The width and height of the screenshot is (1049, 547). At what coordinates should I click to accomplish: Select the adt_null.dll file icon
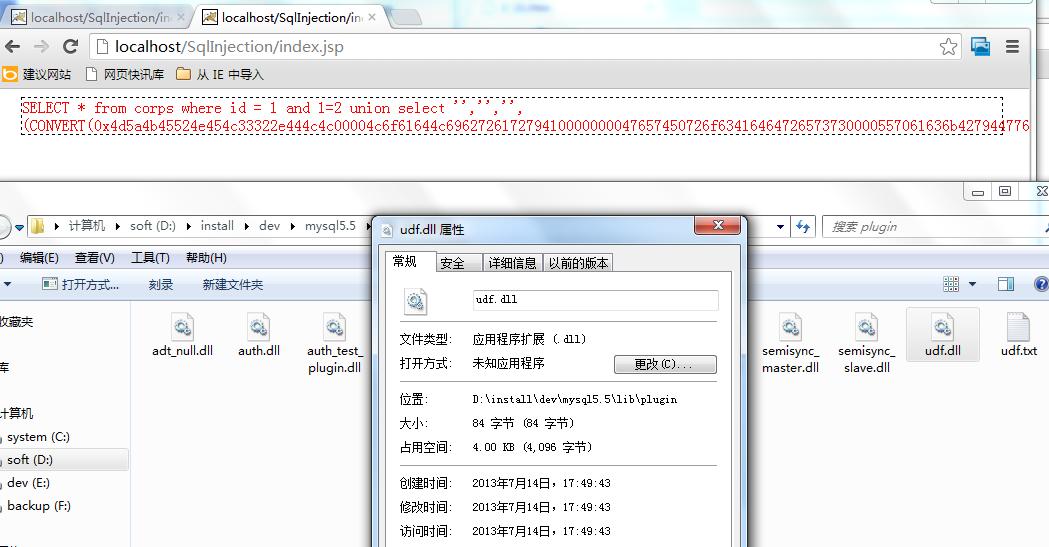(182, 328)
